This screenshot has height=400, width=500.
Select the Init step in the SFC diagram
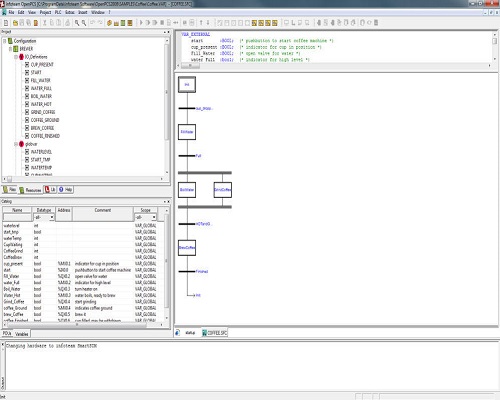click(187, 85)
